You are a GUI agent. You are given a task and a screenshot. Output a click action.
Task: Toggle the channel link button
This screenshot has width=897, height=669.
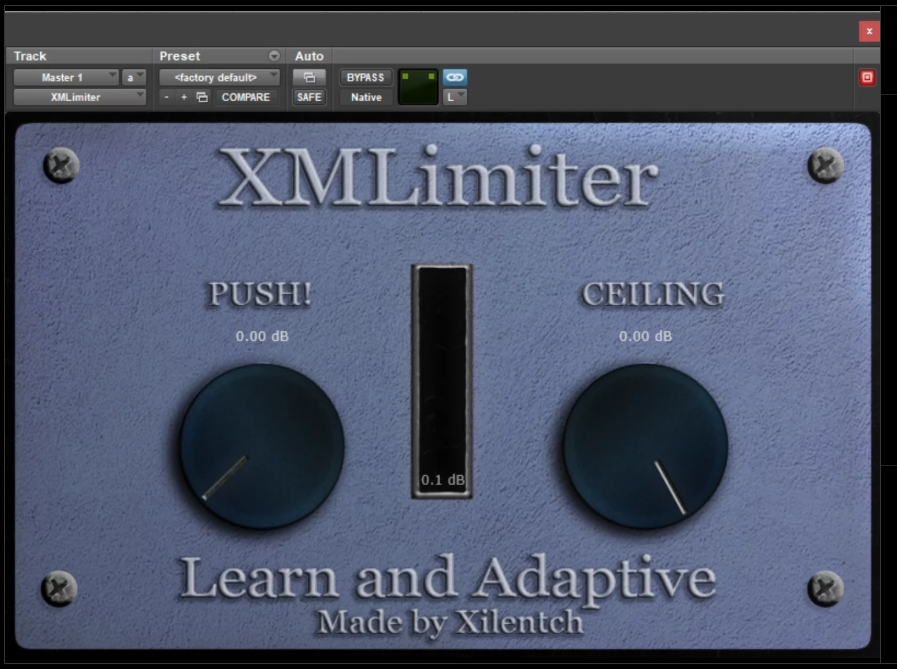455,77
